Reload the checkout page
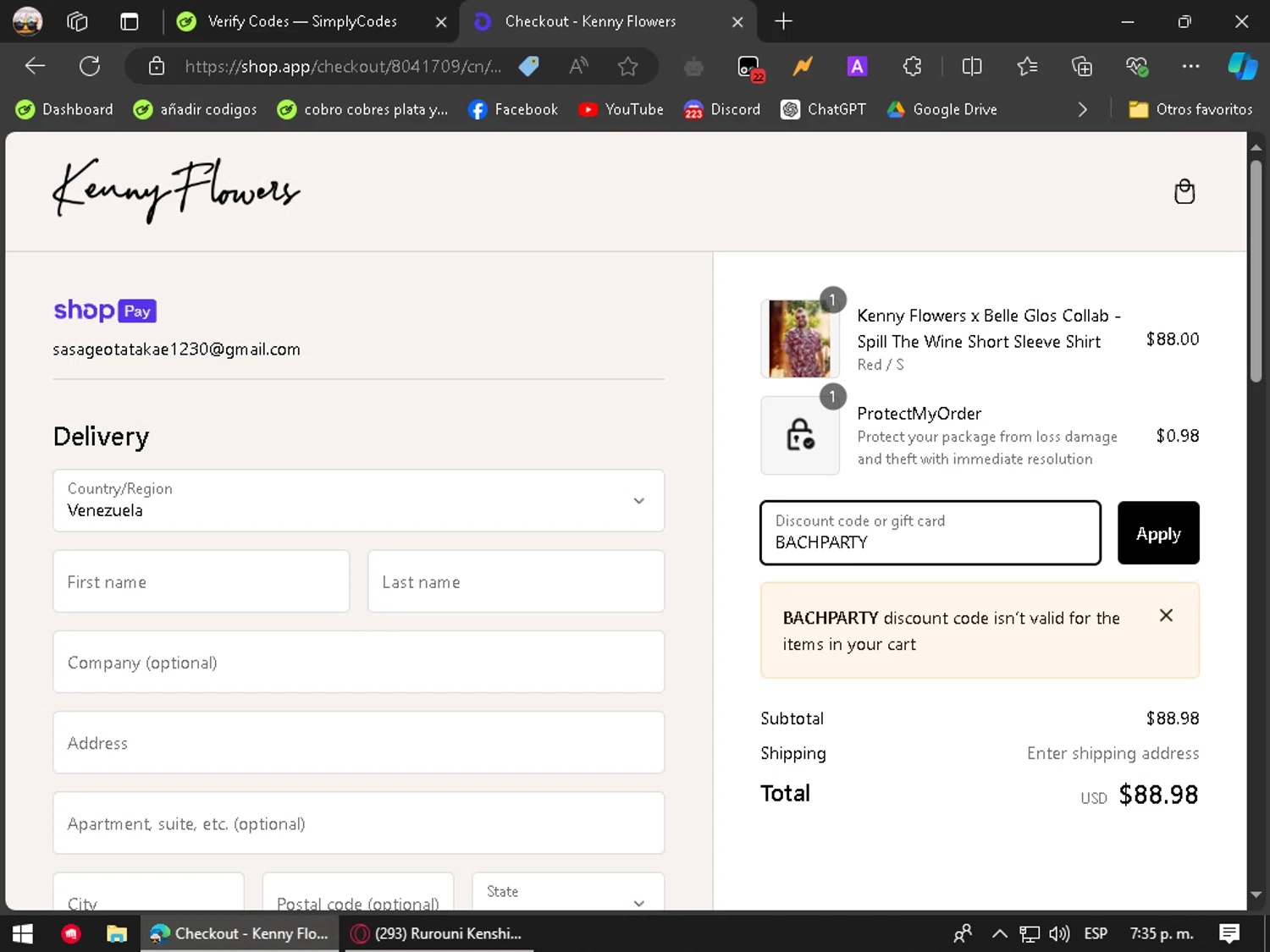 [x=90, y=66]
